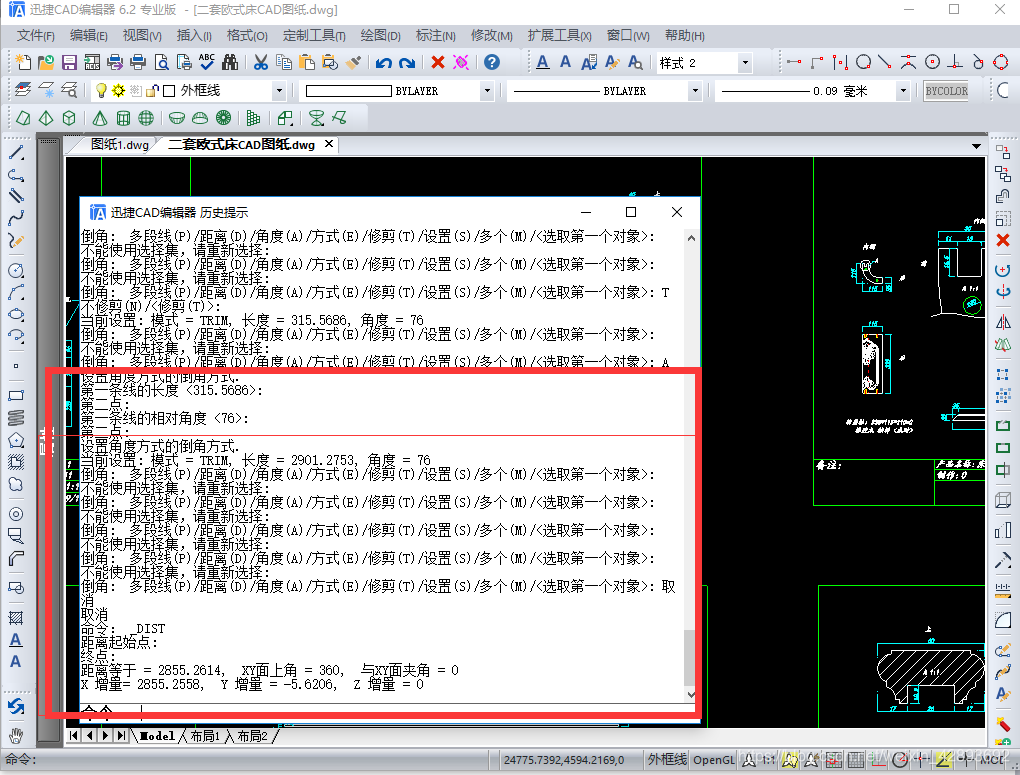Cut selection with the scissors icon

[x=261, y=62]
